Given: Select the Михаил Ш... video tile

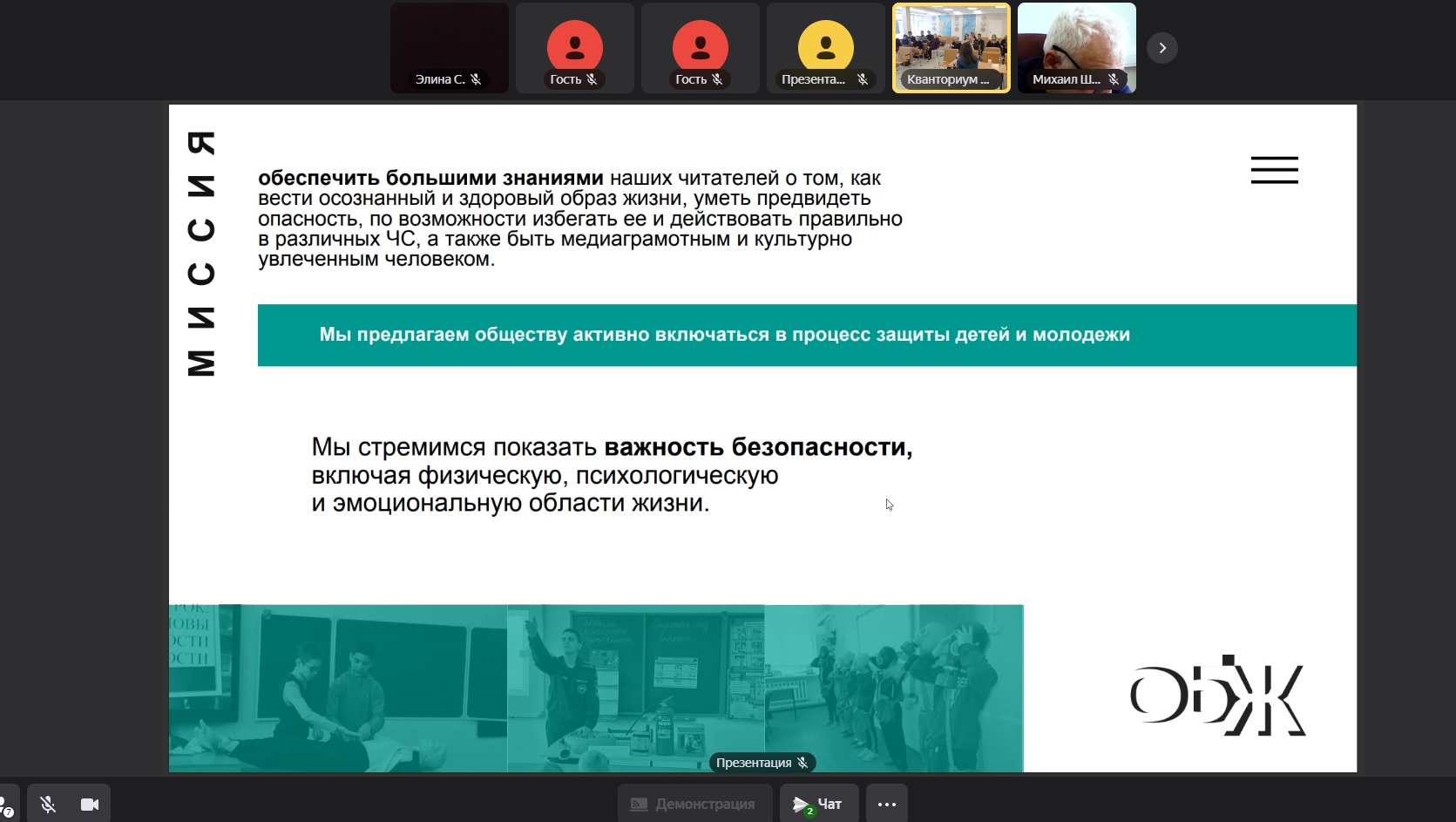Looking at the screenshot, I should pos(1076,44).
